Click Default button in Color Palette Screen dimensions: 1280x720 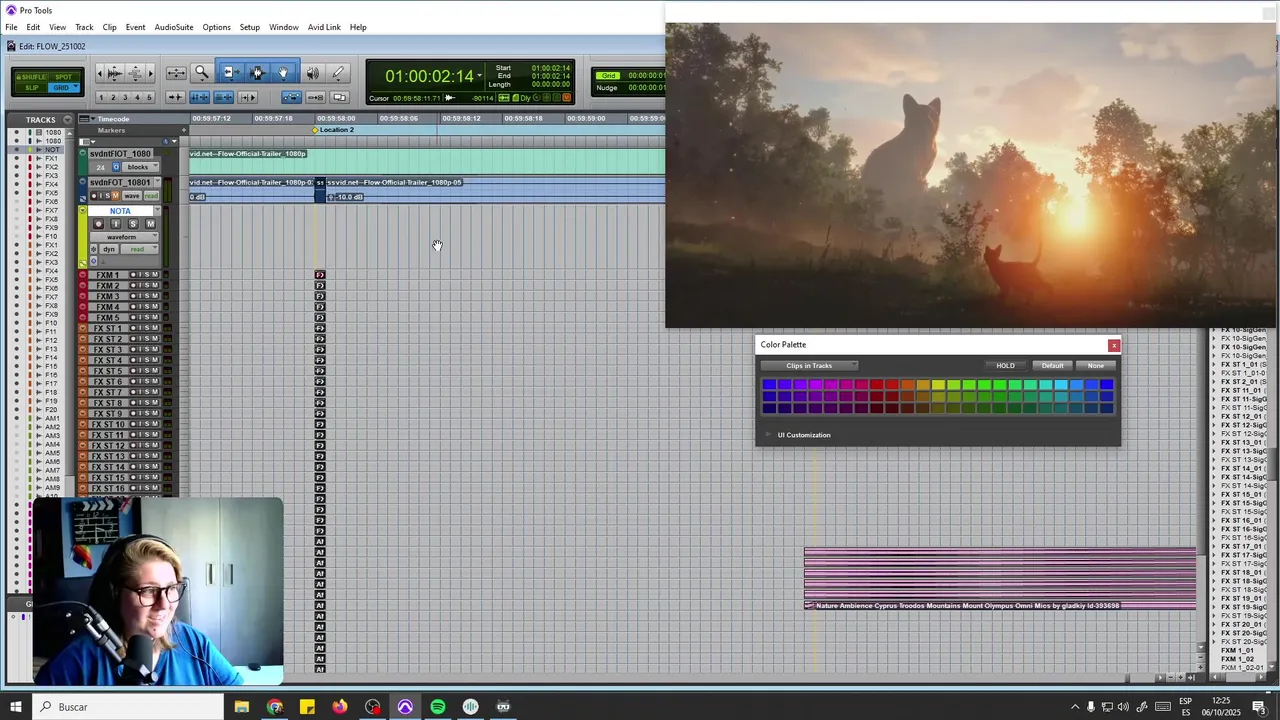pyautogui.click(x=1052, y=366)
